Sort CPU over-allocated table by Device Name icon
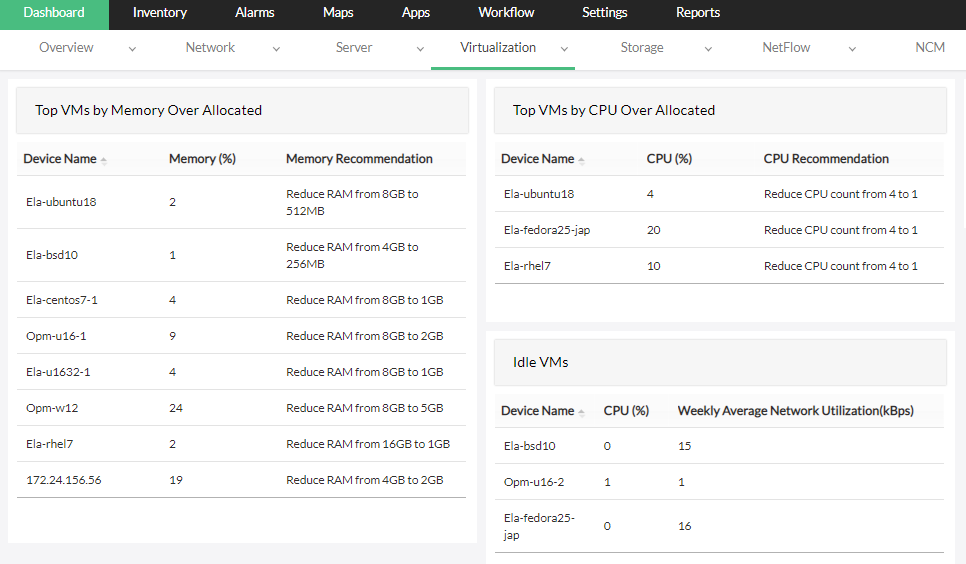This screenshot has width=966, height=564. pyautogui.click(x=582, y=160)
